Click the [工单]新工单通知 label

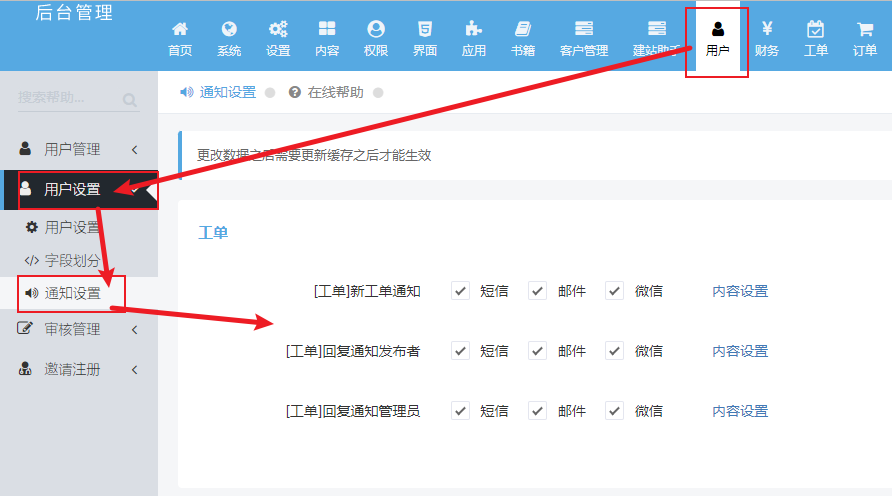click(367, 291)
